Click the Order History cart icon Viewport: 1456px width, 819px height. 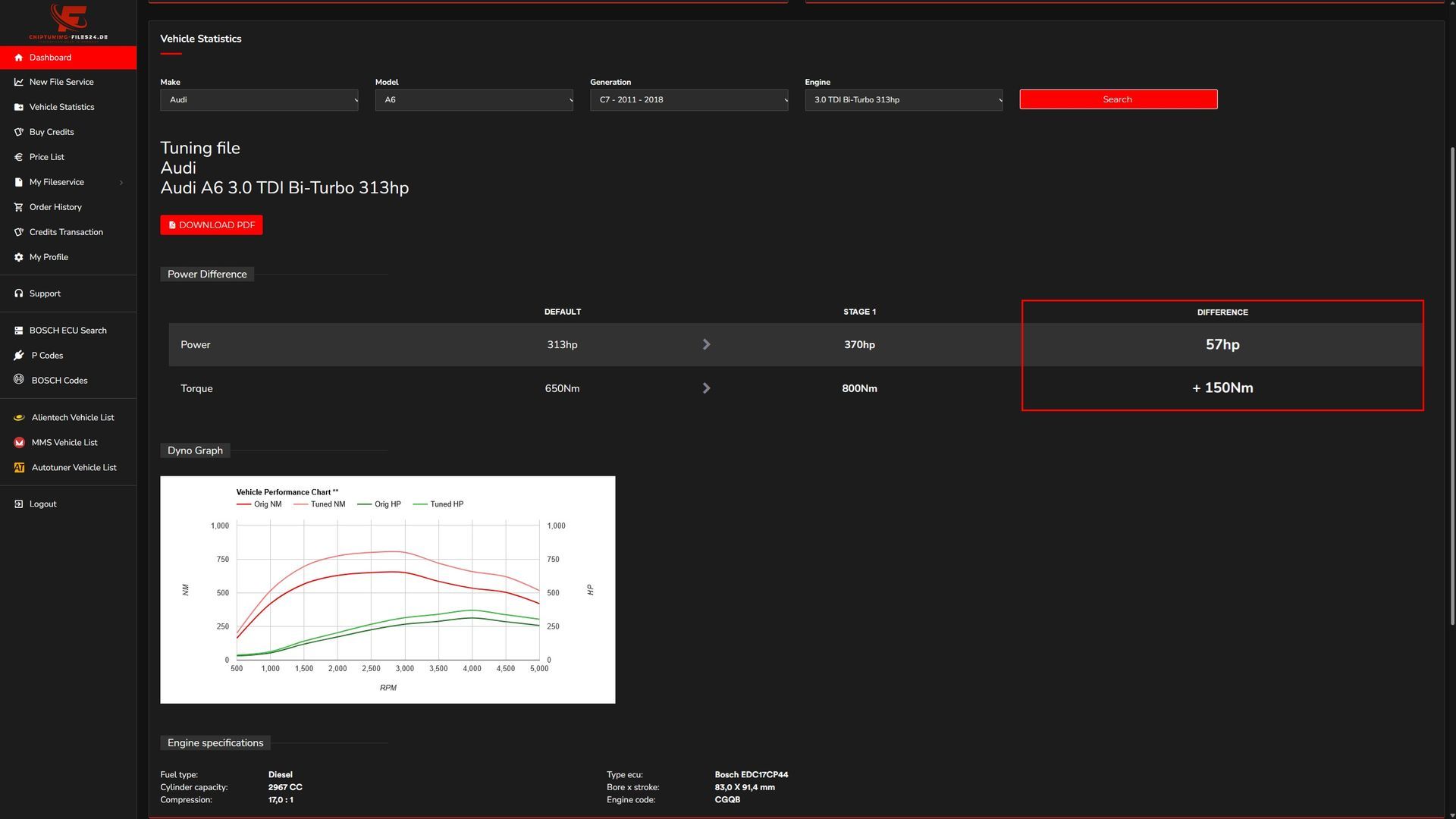(19, 207)
